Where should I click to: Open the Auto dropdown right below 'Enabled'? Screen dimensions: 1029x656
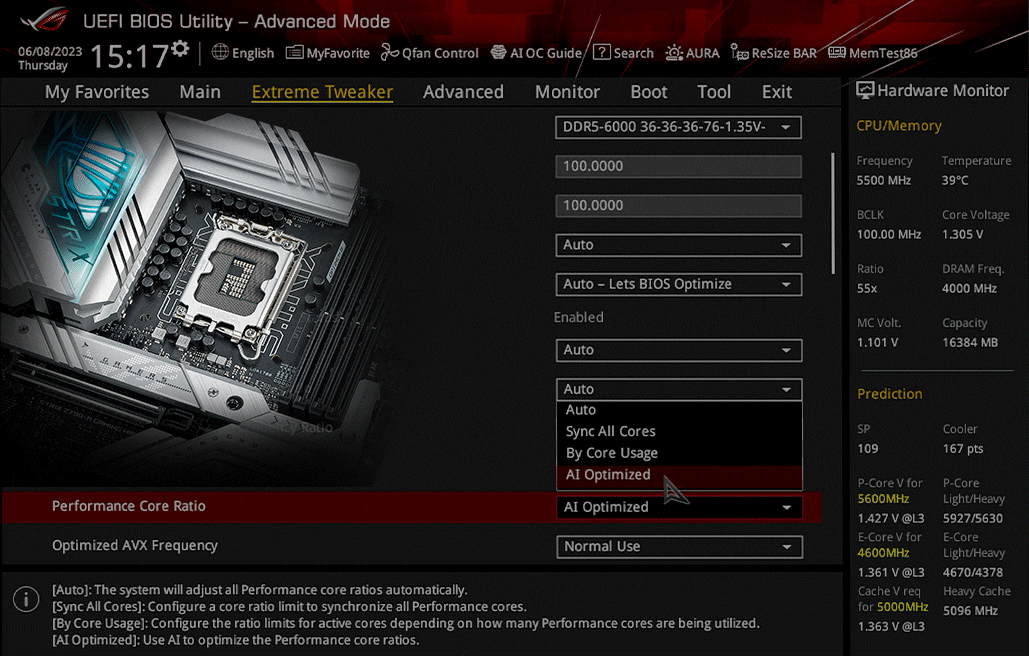point(679,350)
